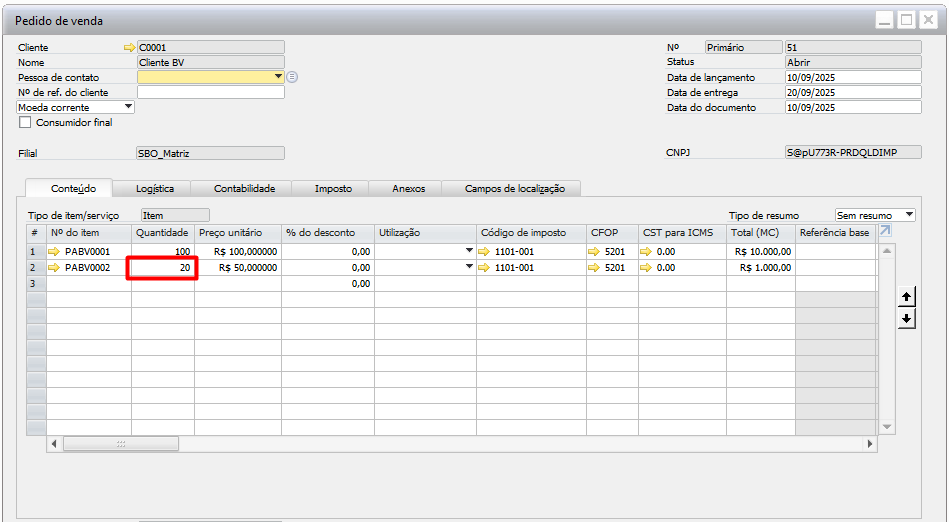
Task: Expand the item grid using the top-right corner icon
Action: coord(885,232)
